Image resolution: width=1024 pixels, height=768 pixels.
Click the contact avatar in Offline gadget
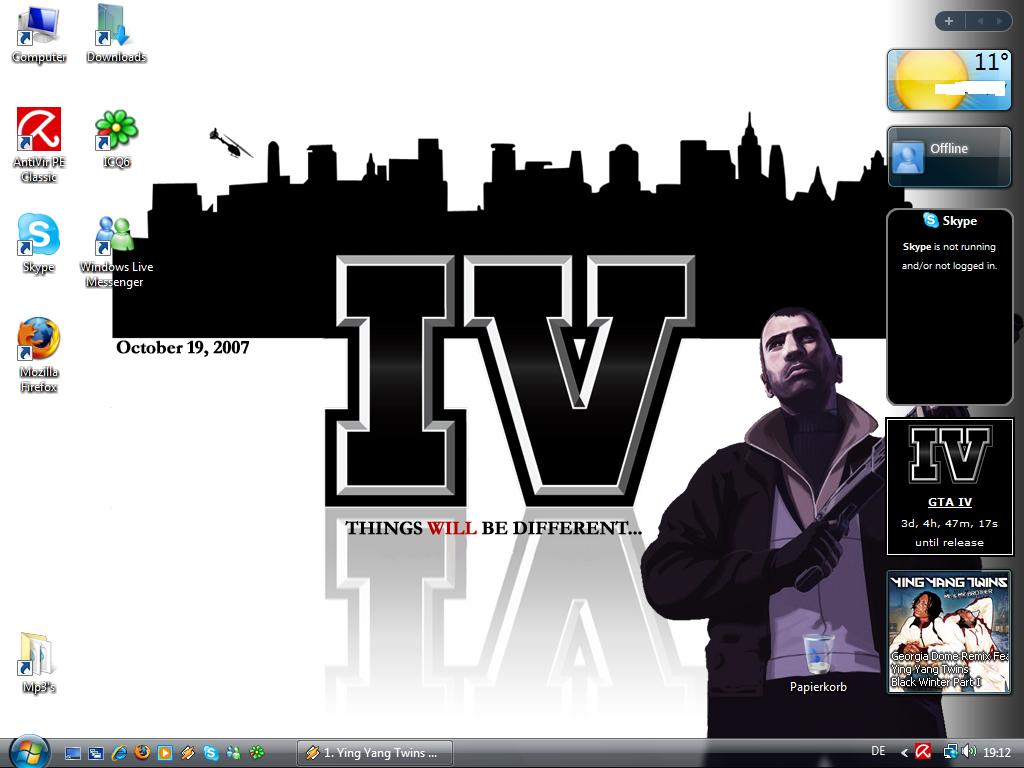(908, 157)
